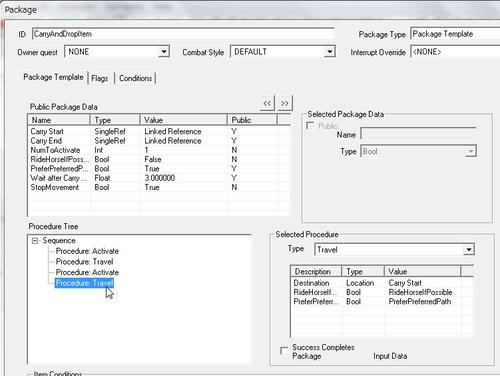Select the RideHorseIf... procedure row
This screenshot has height=376, width=500.
click(x=382, y=292)
